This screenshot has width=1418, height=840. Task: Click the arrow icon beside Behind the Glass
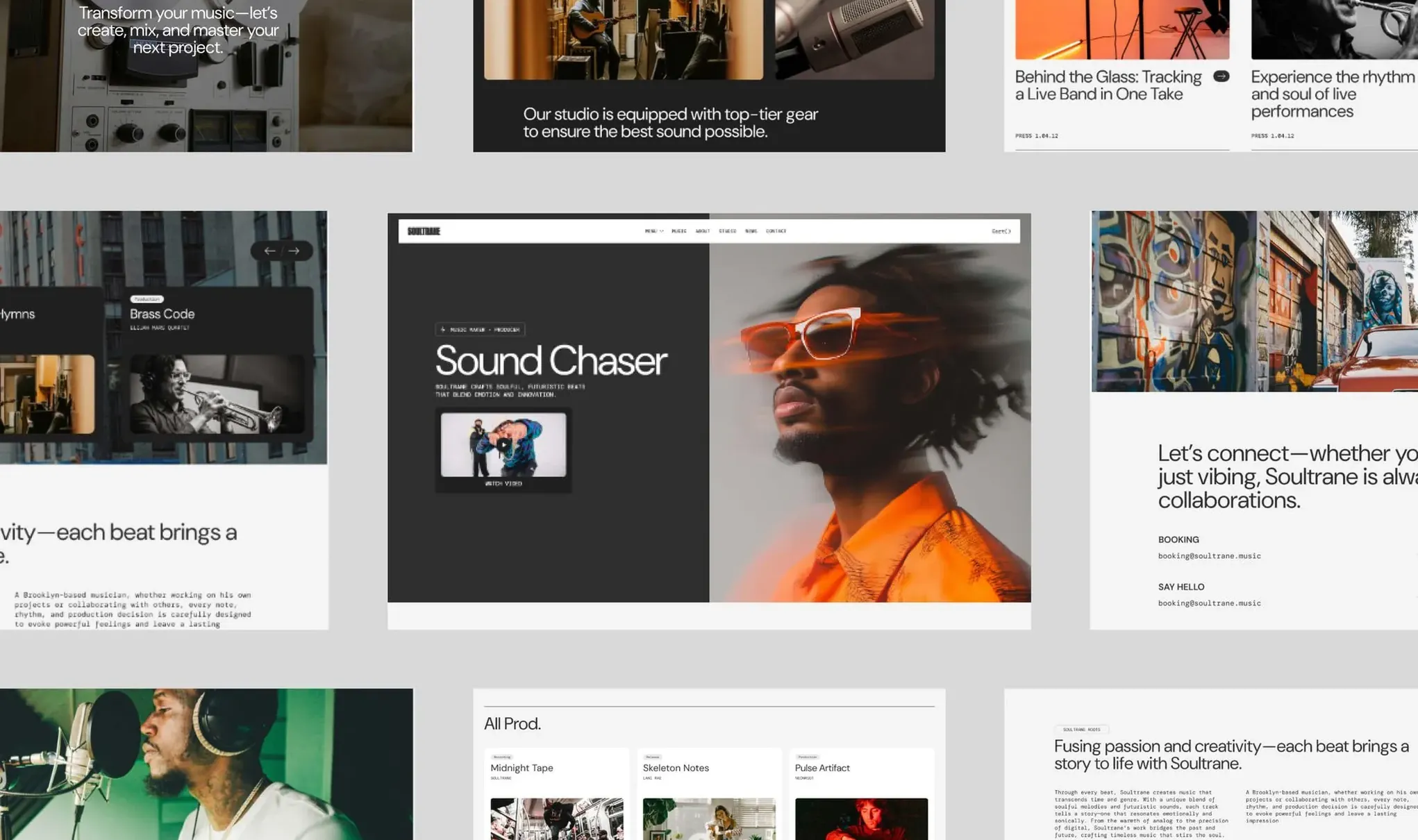pyautogui.click(x=1221, y=76)
